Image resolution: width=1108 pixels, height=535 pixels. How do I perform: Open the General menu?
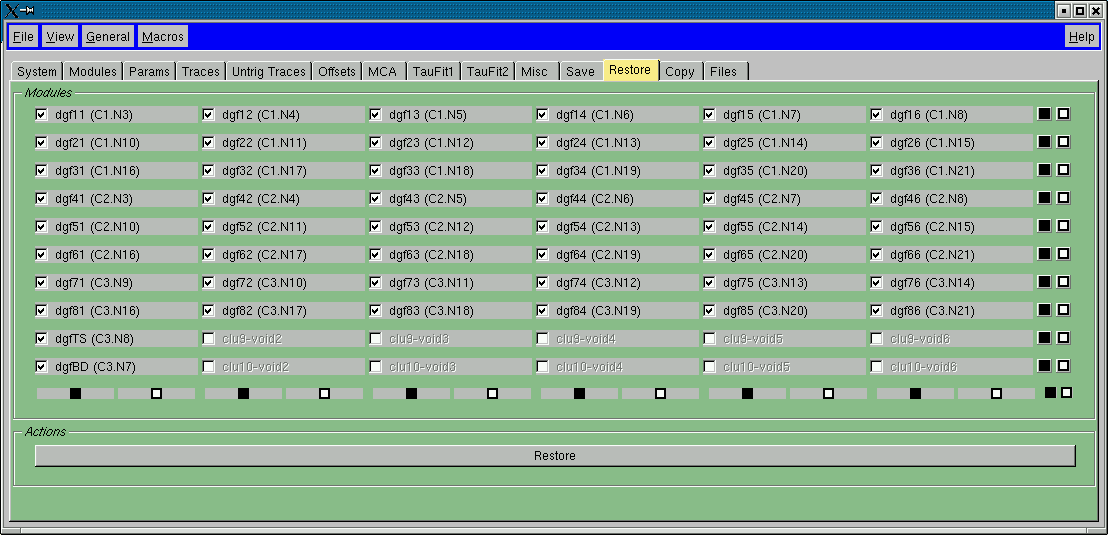click(107, 37)
